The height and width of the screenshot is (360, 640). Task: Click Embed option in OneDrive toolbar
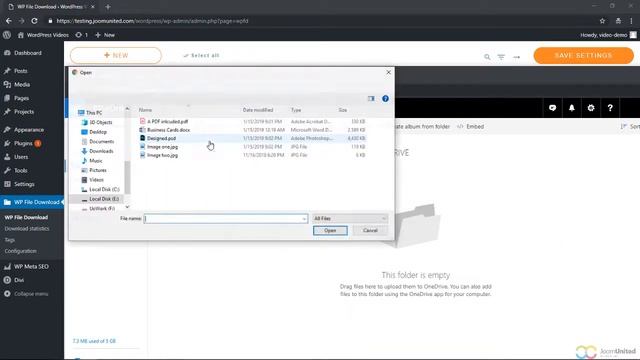[x=471, y=127]
